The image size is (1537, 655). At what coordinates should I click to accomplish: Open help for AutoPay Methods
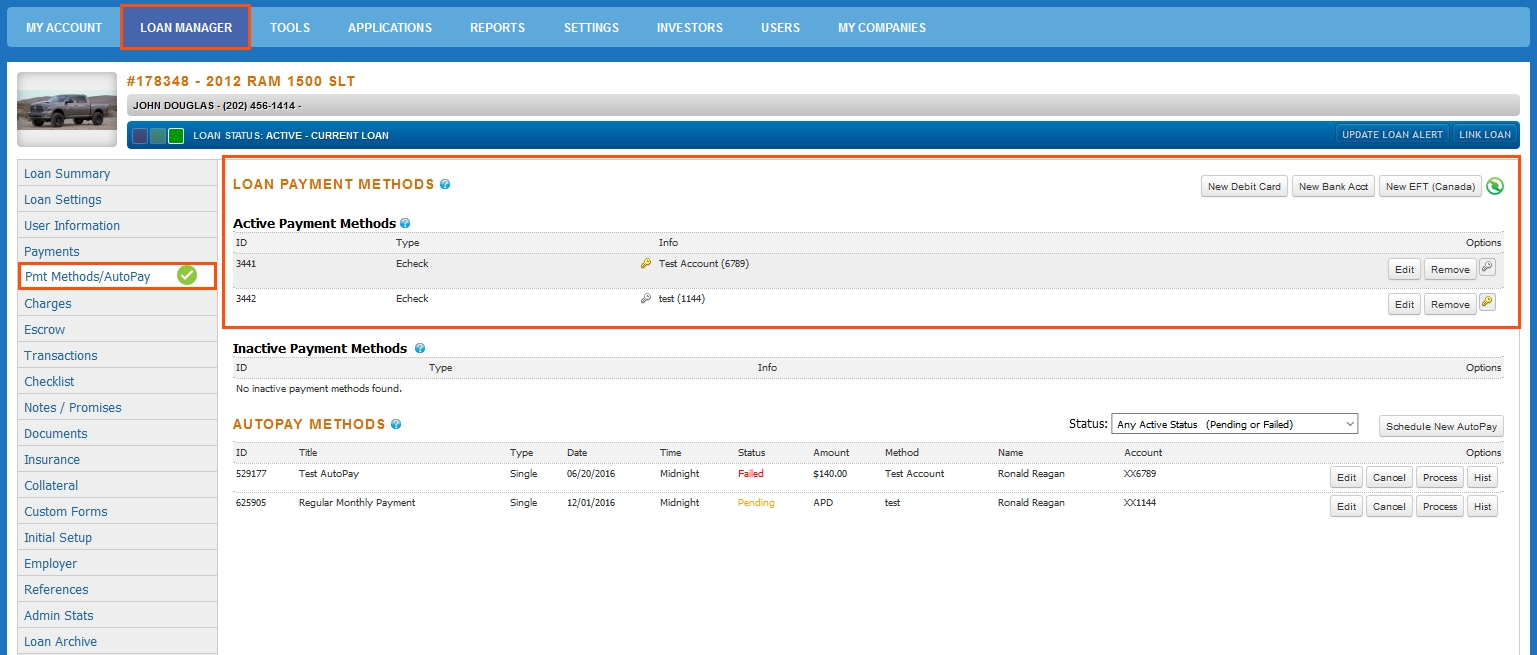pyautogui.click(x=396, y=425)
